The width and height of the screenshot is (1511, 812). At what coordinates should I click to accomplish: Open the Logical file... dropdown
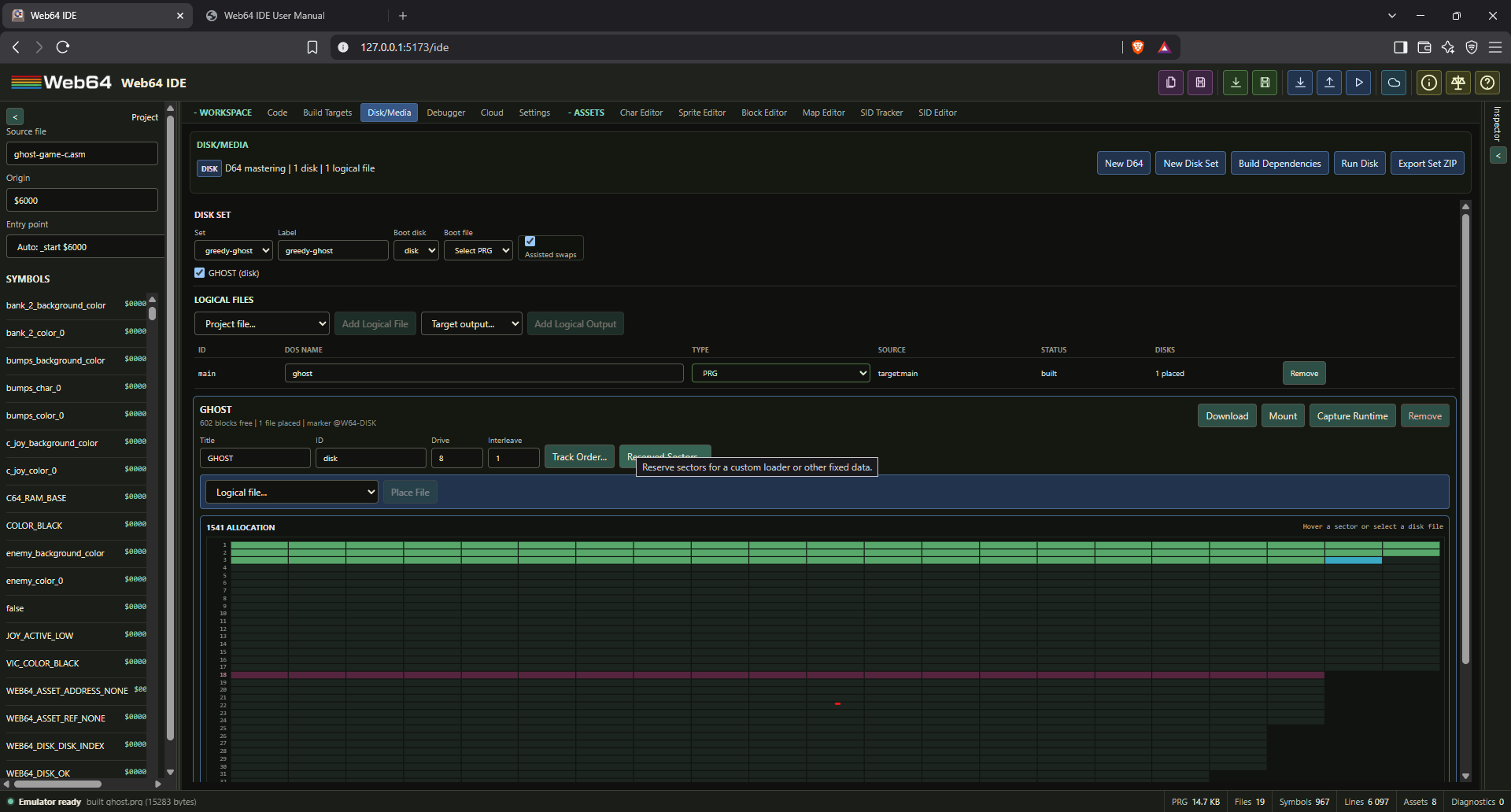pyautogui.click(x=291, y=492)
